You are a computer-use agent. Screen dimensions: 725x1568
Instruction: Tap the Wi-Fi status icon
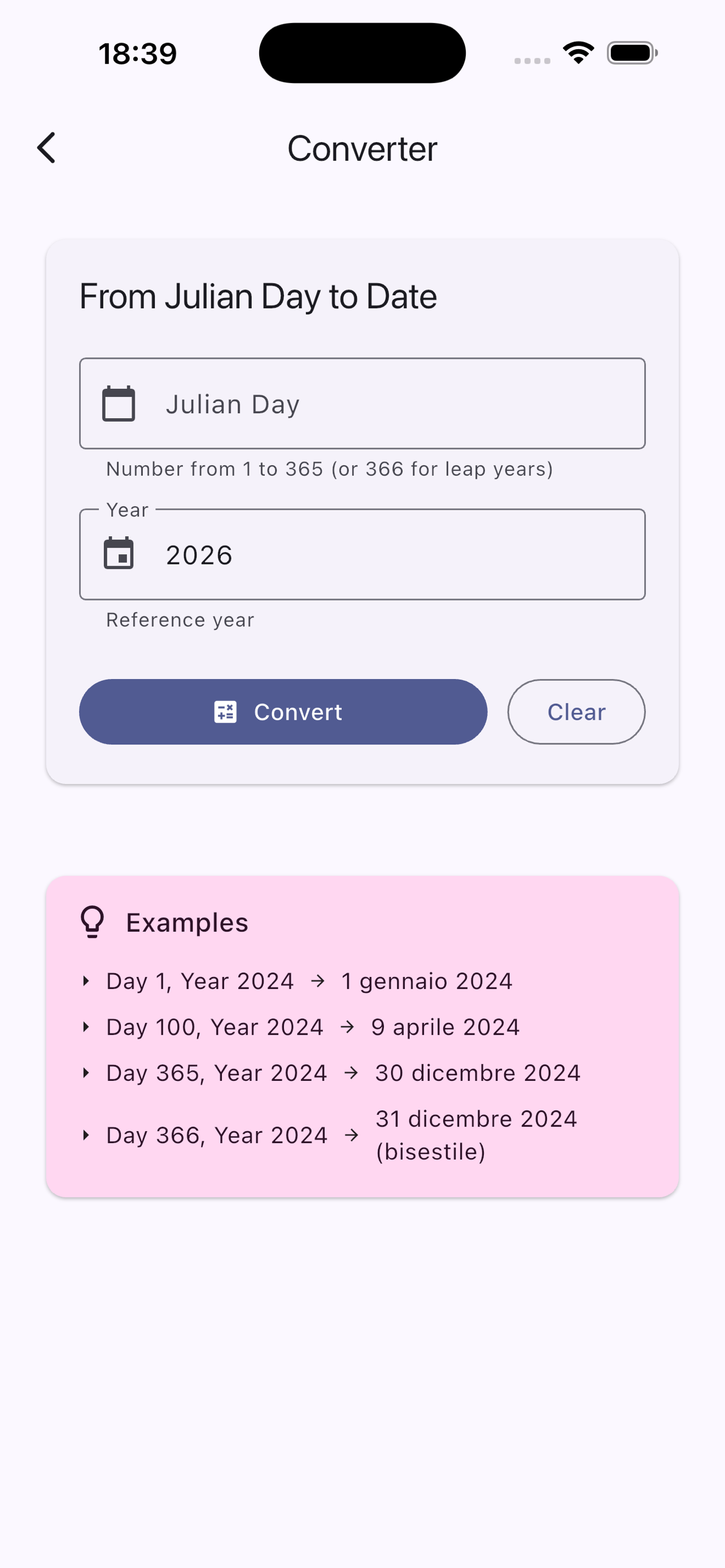click(578, 53)
